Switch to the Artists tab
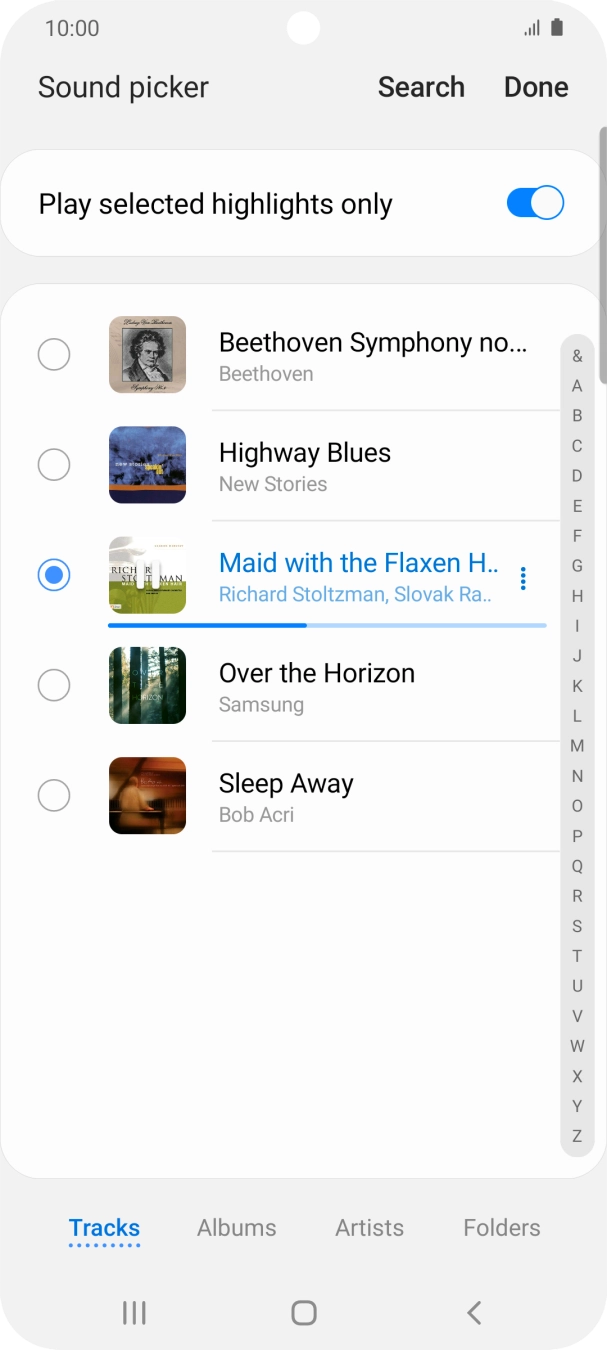This screenshot has height=1350, width=607. click(370, 1228)
